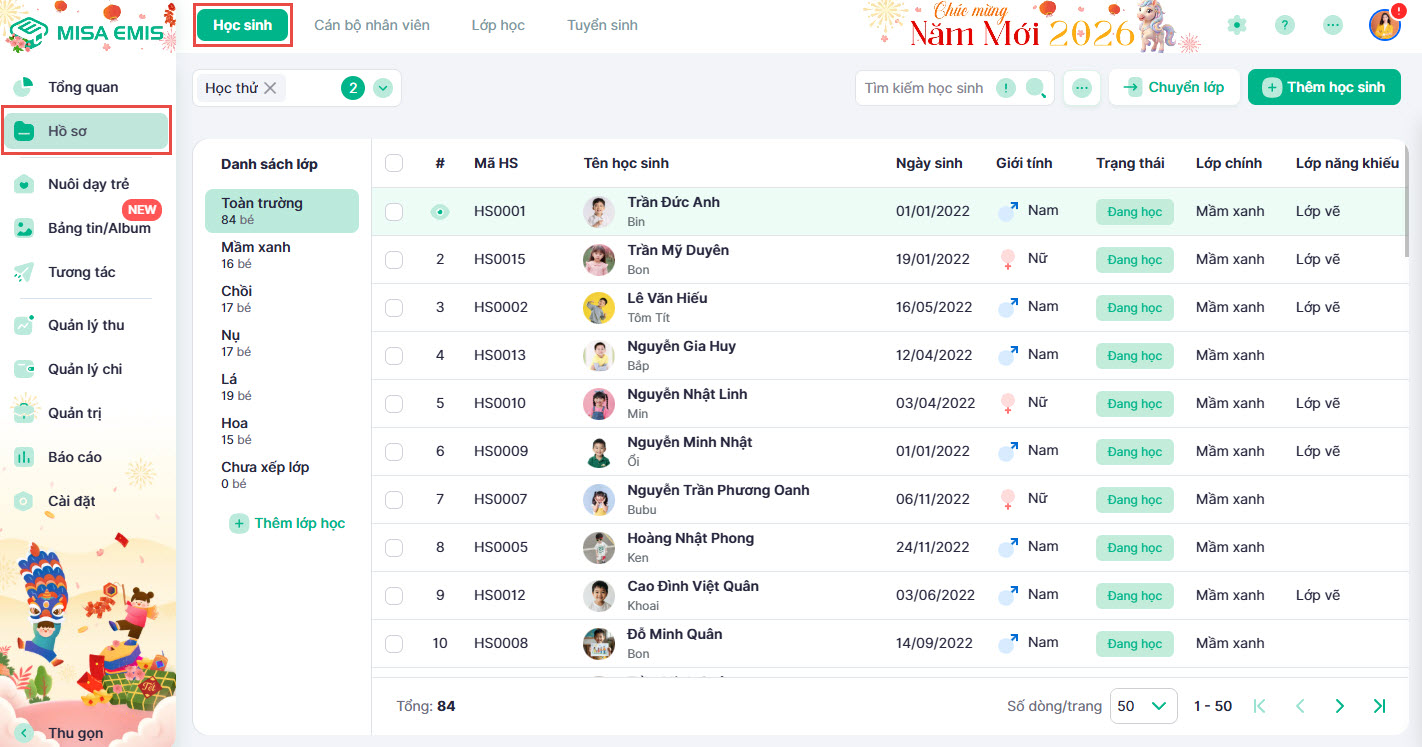Toggle the select-all checkbox in table header
Image resolution: width=1422 pixels, height=747 pixels.
(x=394, y=163)
